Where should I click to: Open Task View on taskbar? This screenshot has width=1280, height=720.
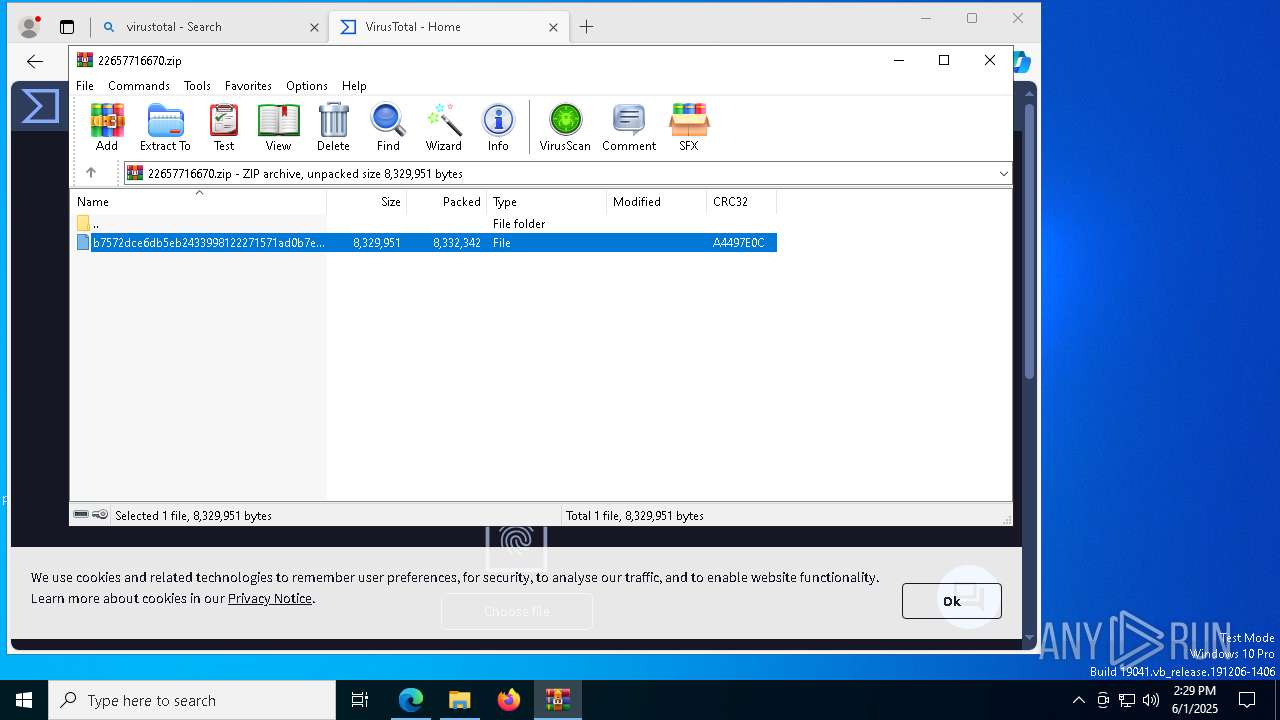click(x=360, y=700)
